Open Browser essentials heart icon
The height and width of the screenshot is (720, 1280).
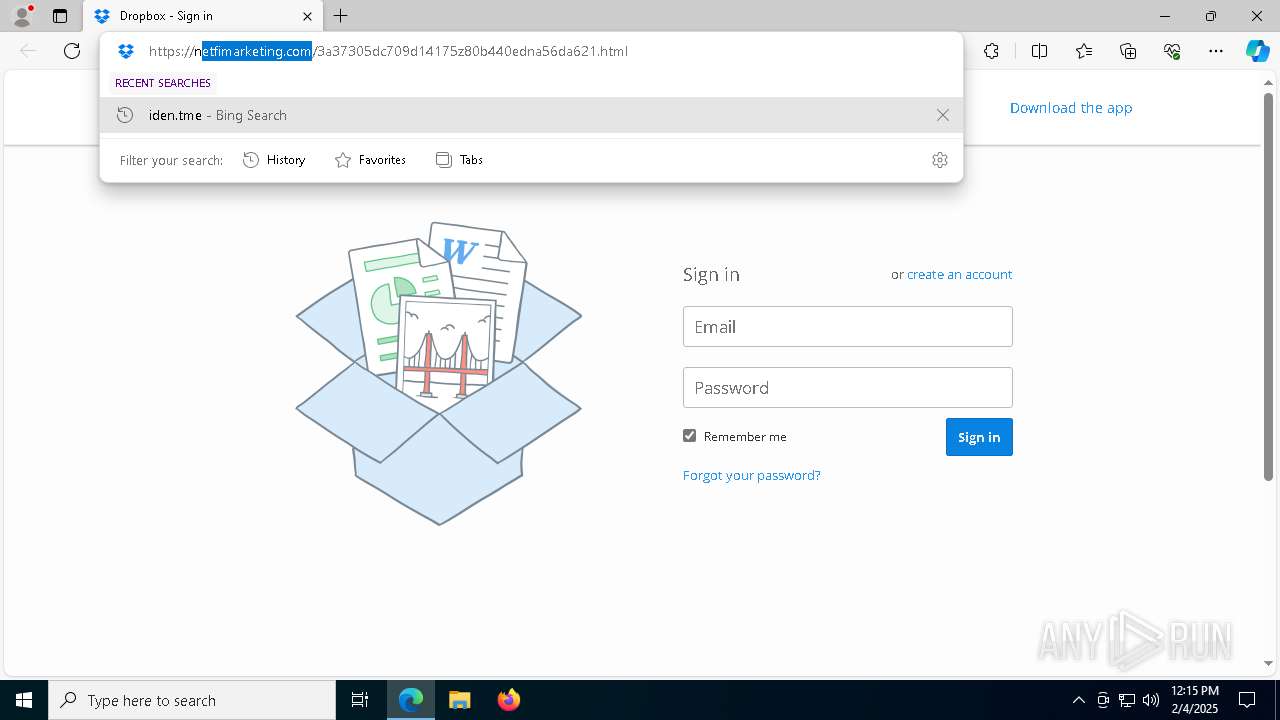pos(1172,51)
